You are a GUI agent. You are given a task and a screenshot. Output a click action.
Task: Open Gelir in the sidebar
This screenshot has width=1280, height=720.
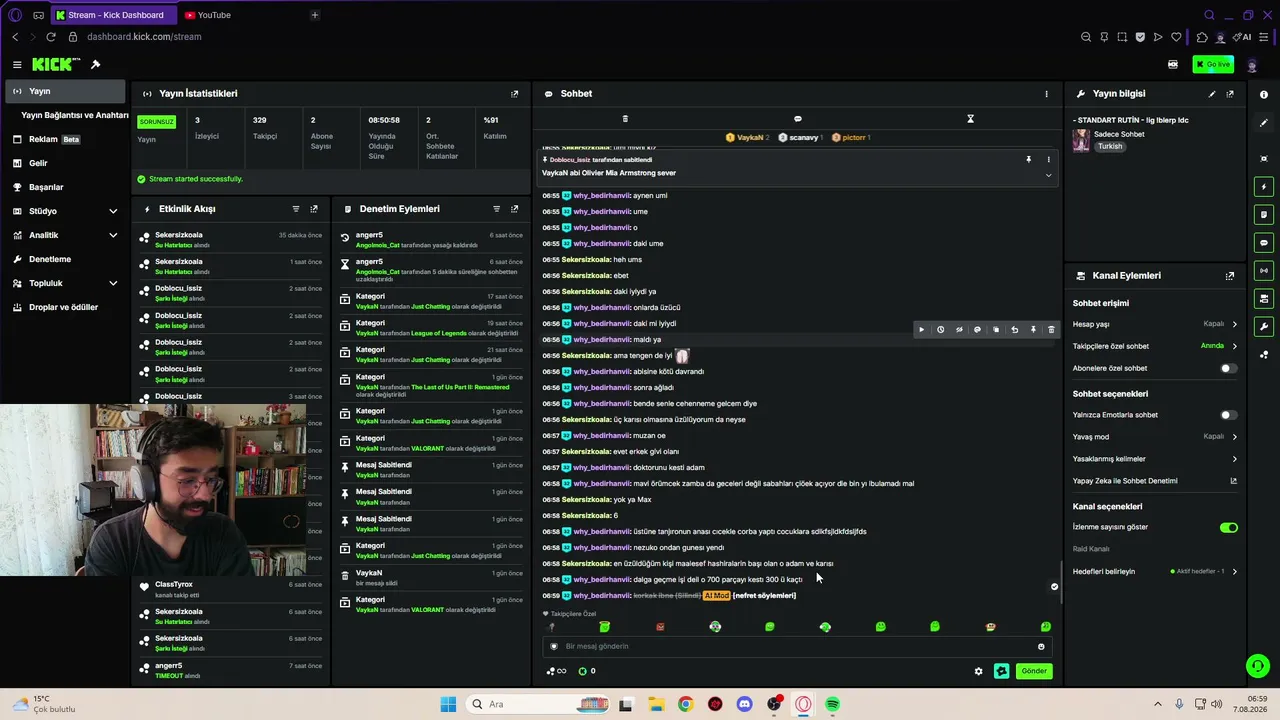pos(66,163)
